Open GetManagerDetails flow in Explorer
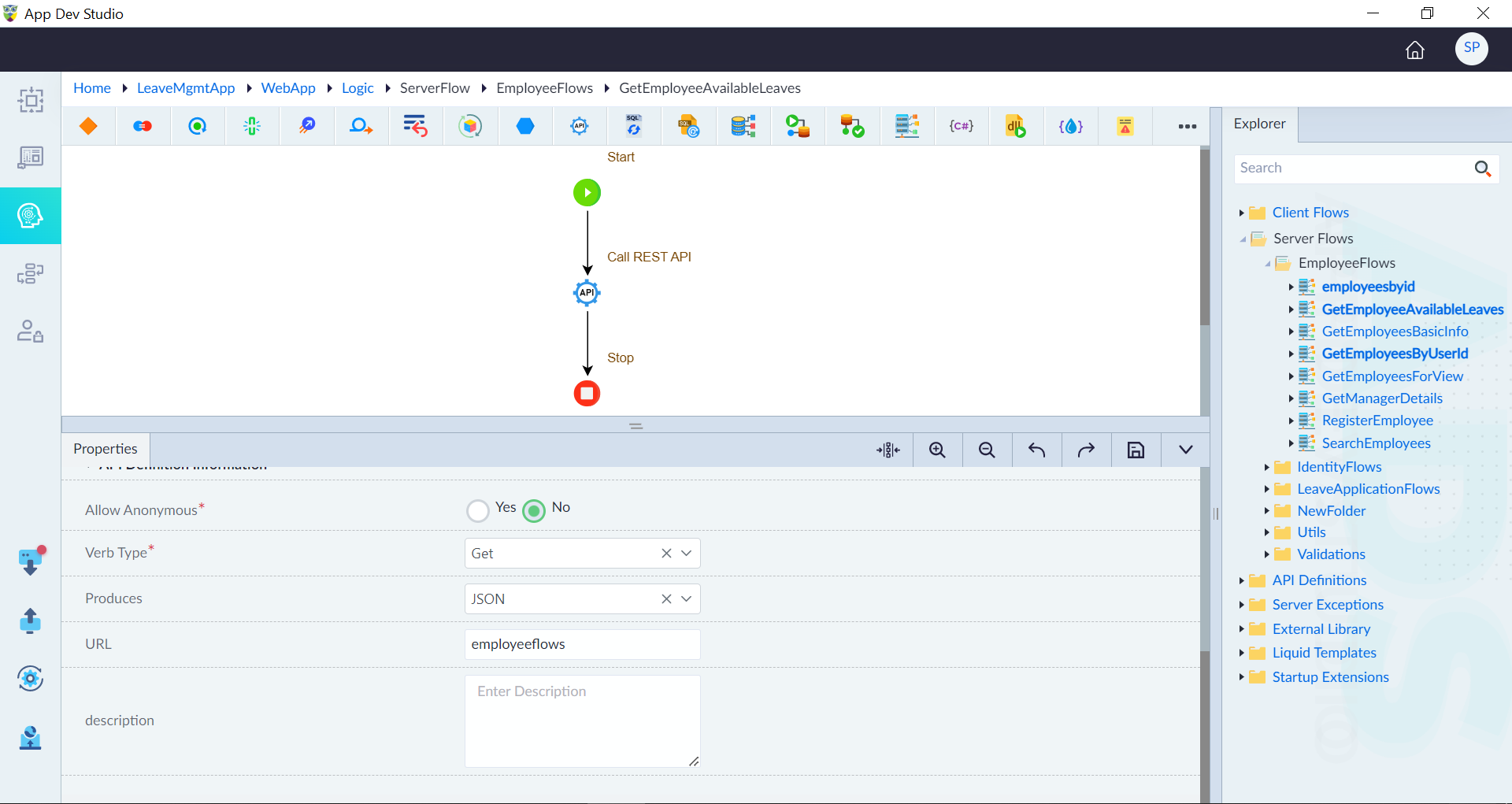Image resolution: width=1512 pixels, height=804 pixels. 1382,398
